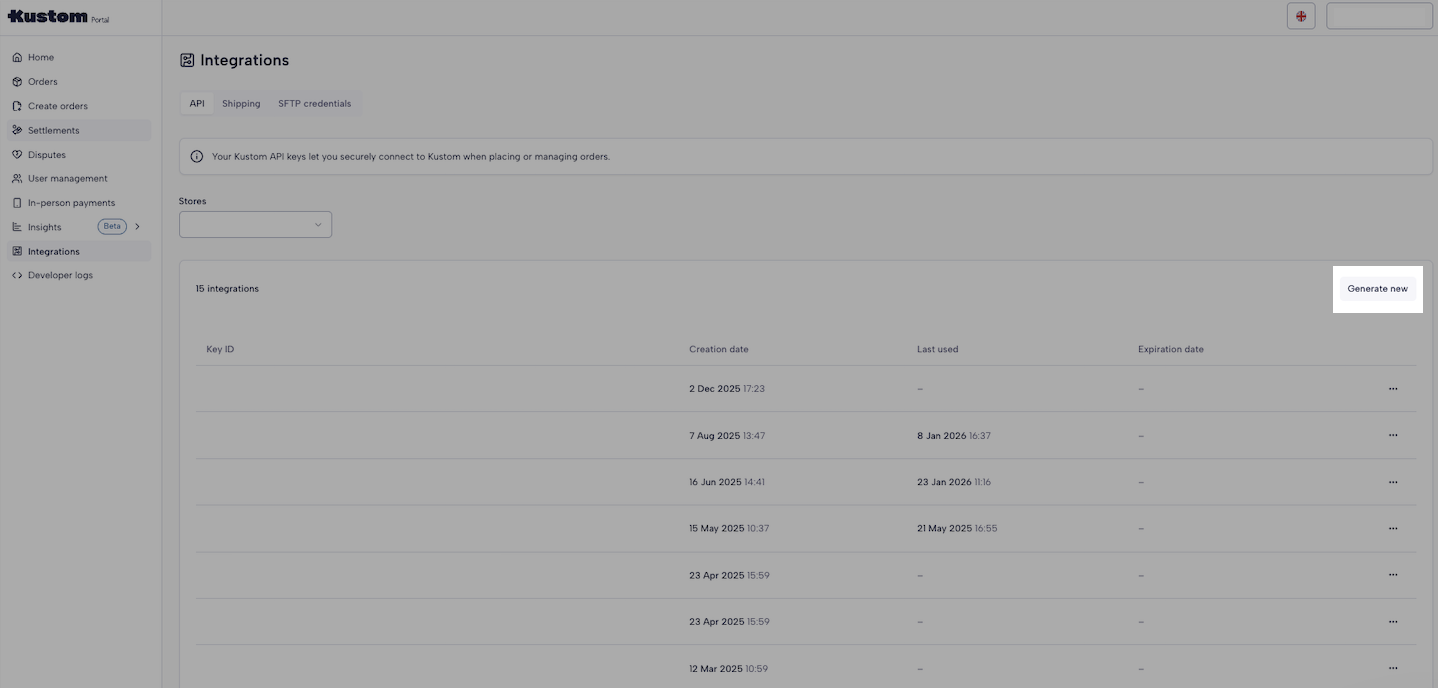Click the Home icon in sidebar

pyautogui.click(x=17, y=58)
